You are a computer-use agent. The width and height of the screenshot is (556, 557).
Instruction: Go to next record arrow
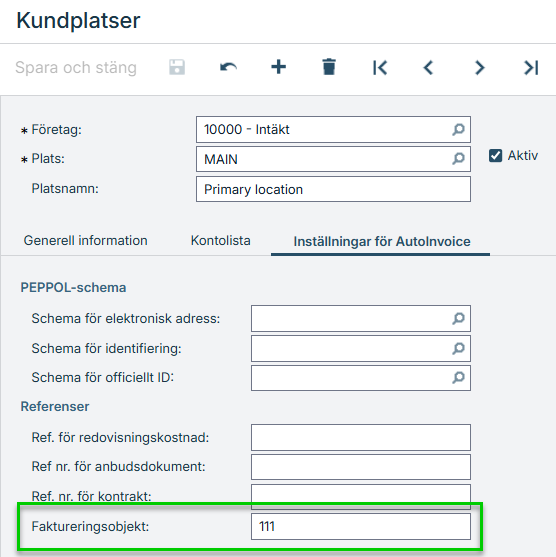point(480,67)
